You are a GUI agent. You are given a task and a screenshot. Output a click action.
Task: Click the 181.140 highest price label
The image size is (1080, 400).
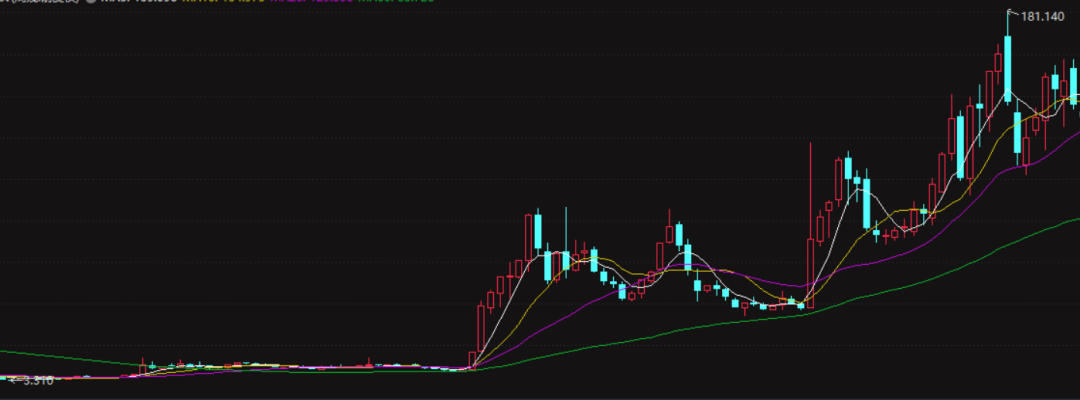[1042, 17]
